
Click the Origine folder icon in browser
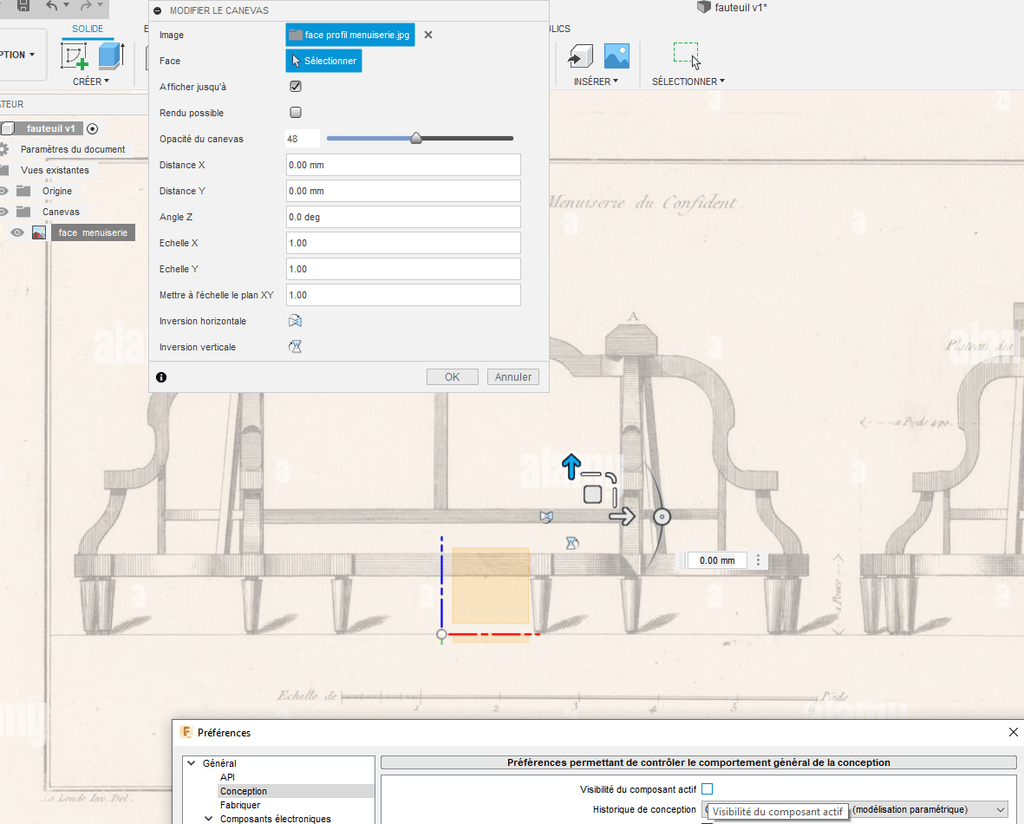pos(24,191)
